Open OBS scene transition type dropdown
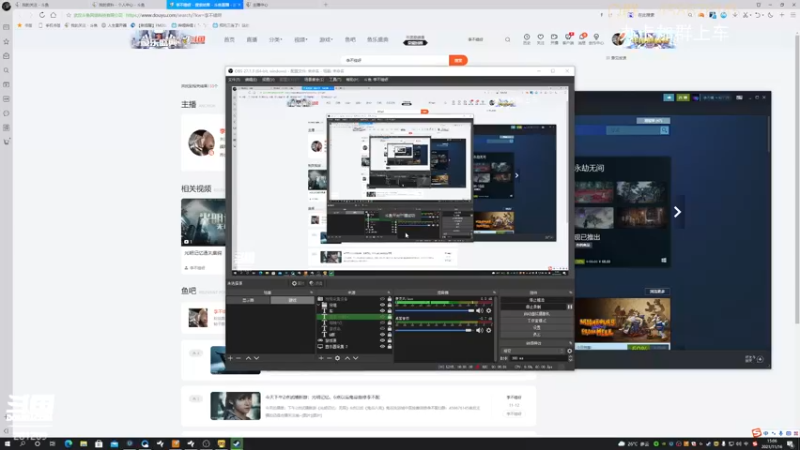The width and height of the screenshot is (800, 450). (533, 351)
